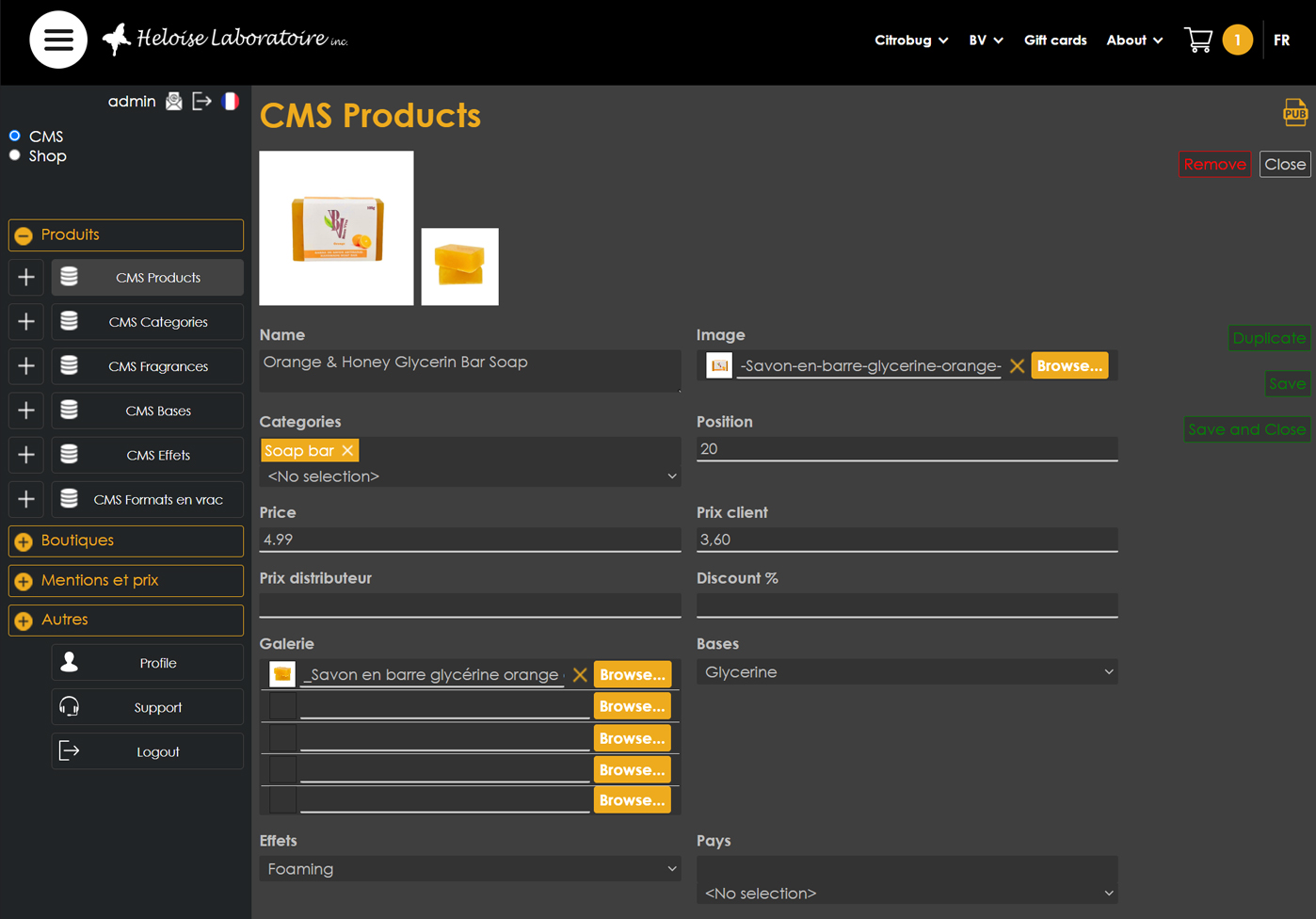Click the Price input field
The height and width of the screenshot is (919, 1316).
click(x=469, y=540)
